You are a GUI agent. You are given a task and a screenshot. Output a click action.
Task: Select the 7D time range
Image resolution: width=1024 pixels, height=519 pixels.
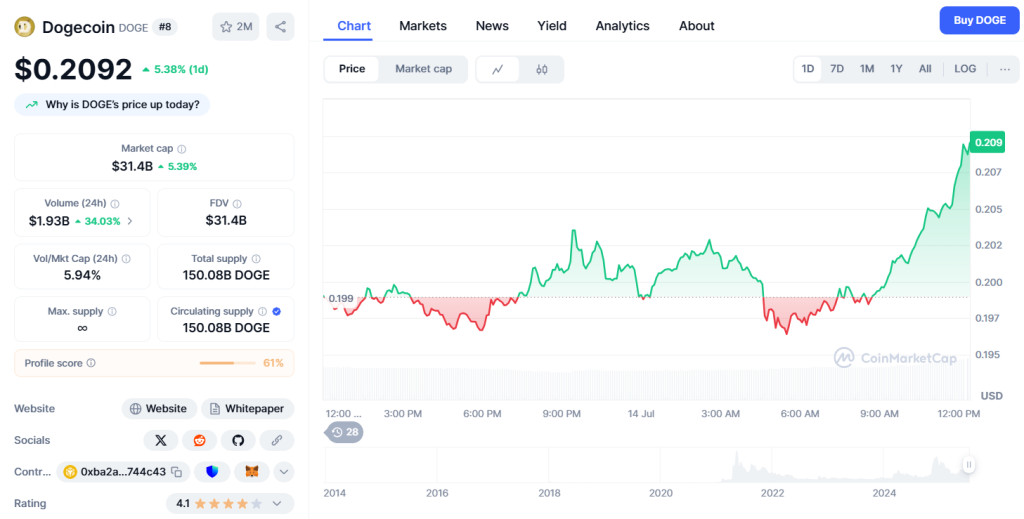pyautogui.click(x=837, y=69)
